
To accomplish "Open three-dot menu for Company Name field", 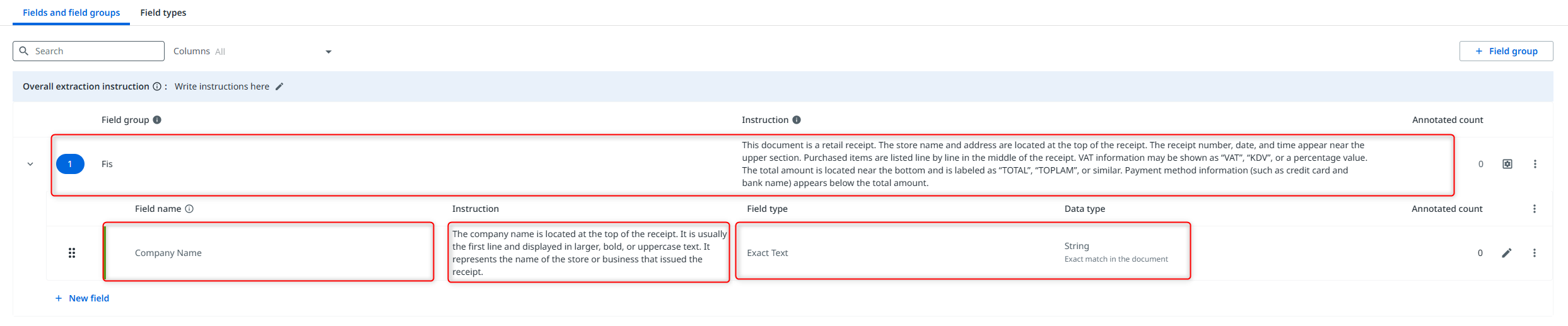I will (1535, 253).
